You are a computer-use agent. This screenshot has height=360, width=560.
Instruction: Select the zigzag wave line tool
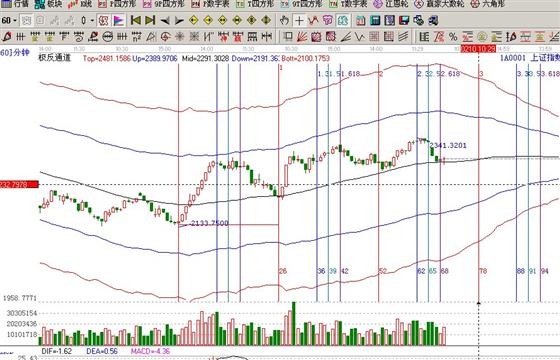[360, 36]
